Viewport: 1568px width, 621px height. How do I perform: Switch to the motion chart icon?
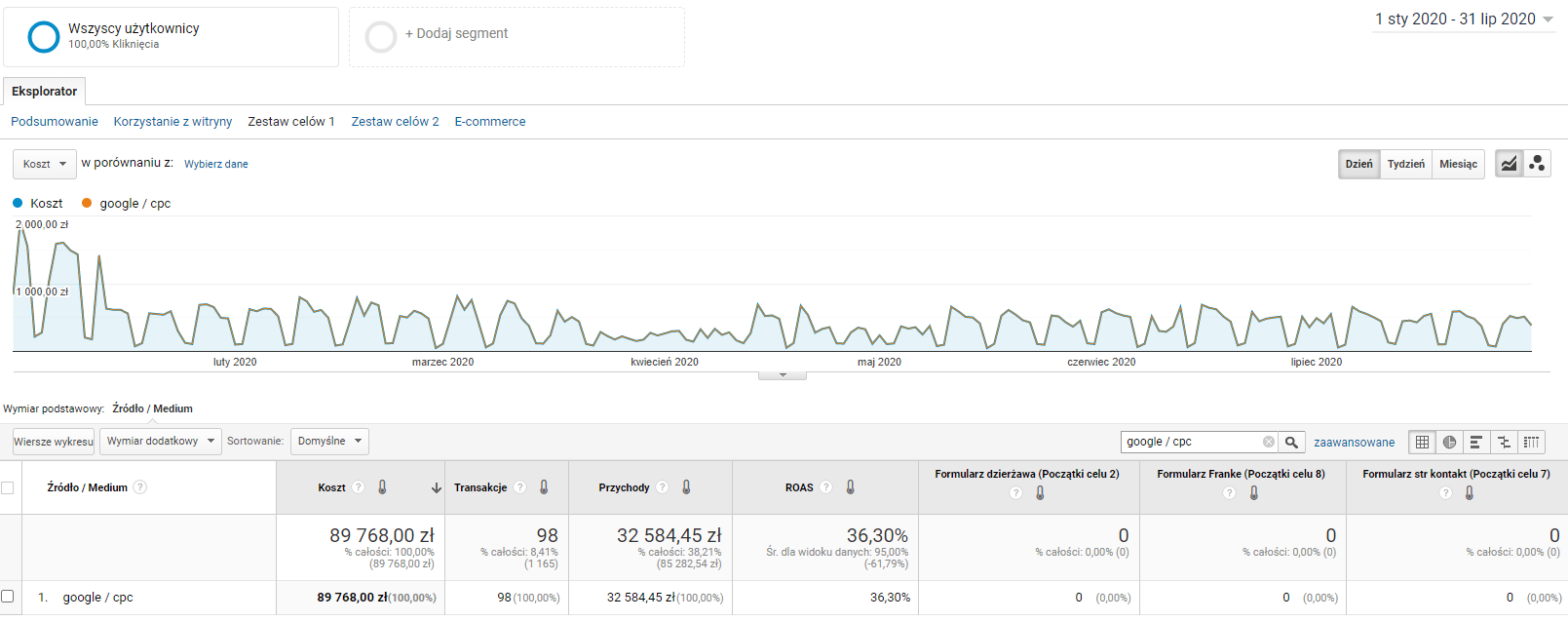[1537, 164]
